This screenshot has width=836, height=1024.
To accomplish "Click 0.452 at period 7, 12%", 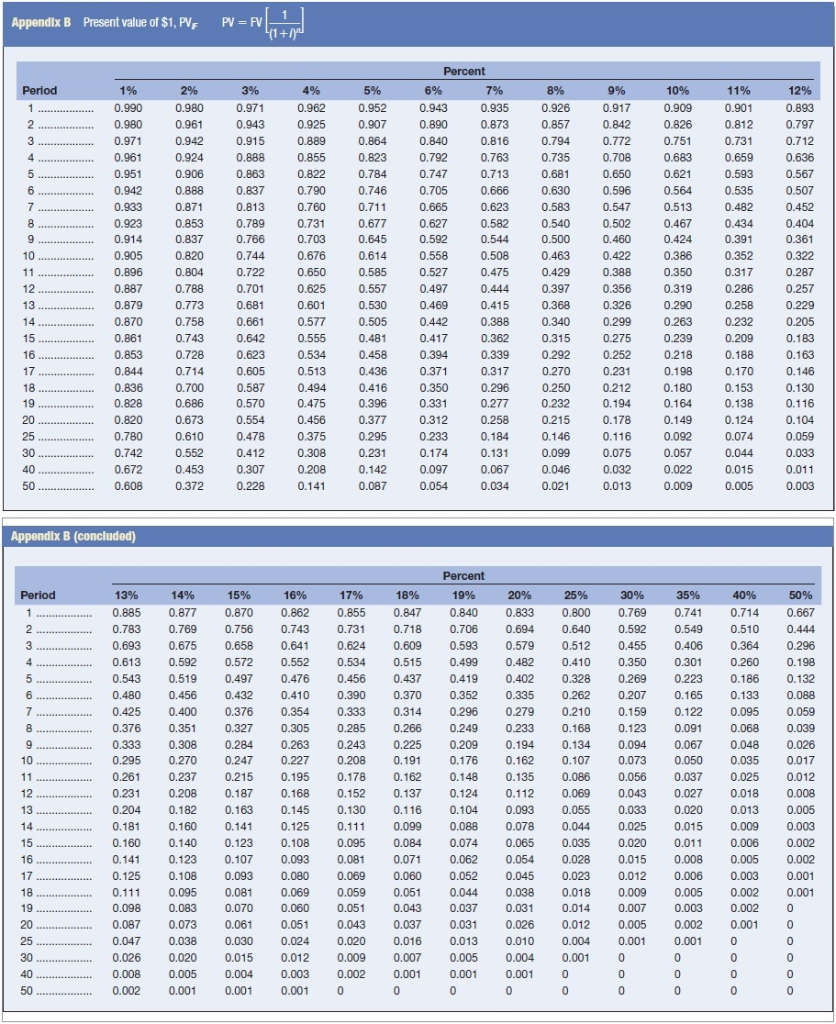I will coord(800,207).
